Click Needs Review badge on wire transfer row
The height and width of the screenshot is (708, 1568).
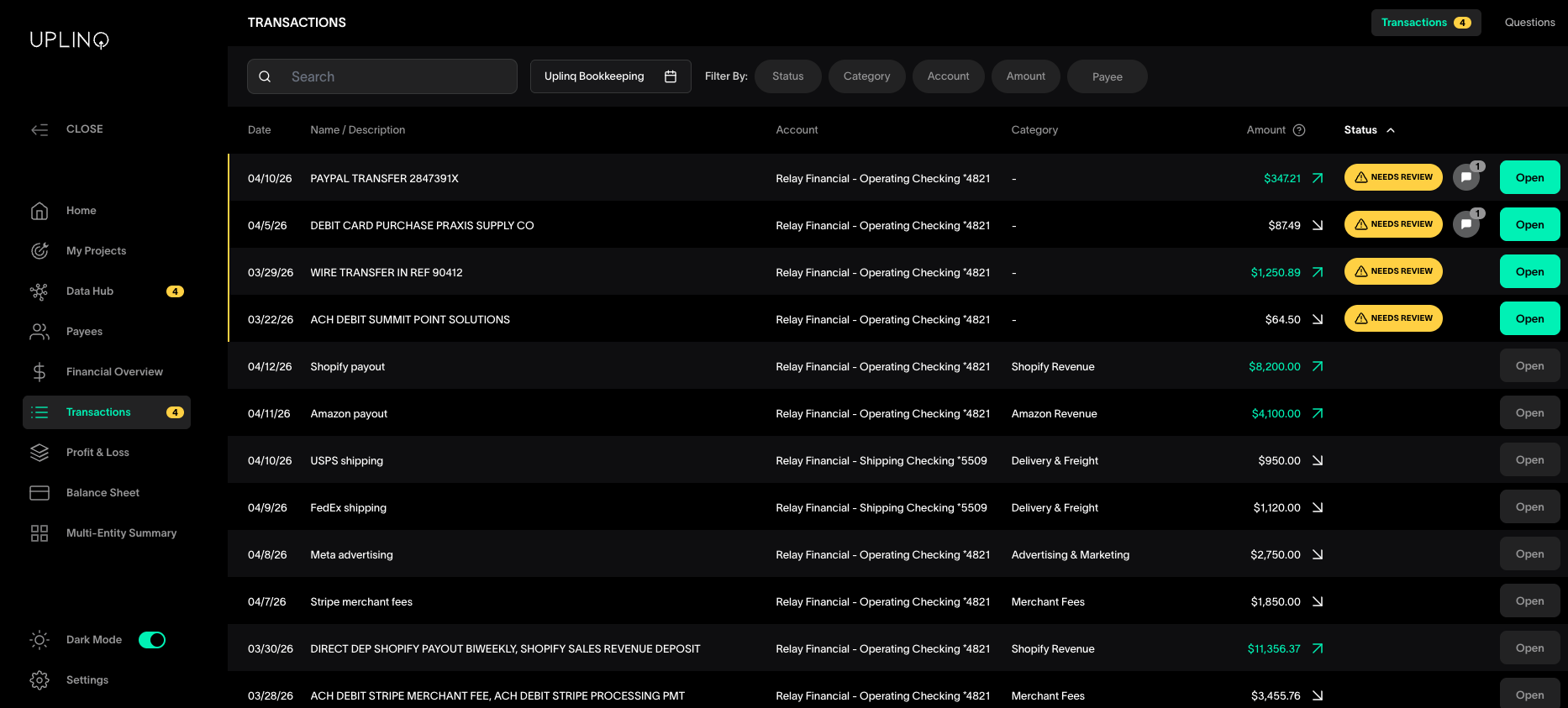click(1393, 271)
